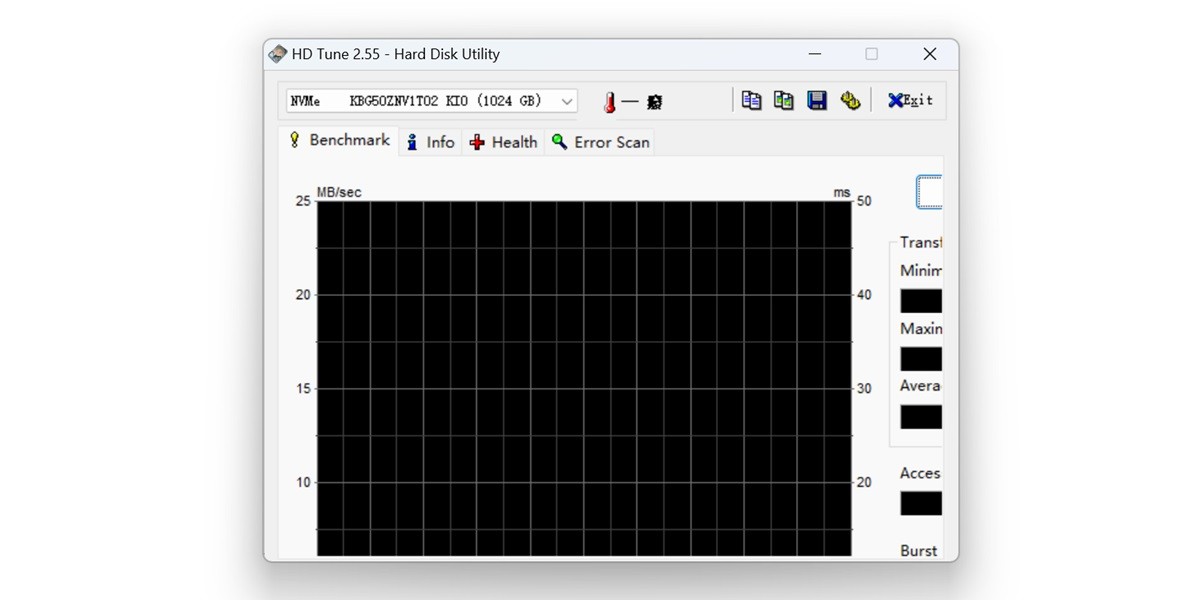Open options via the gears icon
The image size is (1200, 600).
[850, 100]
